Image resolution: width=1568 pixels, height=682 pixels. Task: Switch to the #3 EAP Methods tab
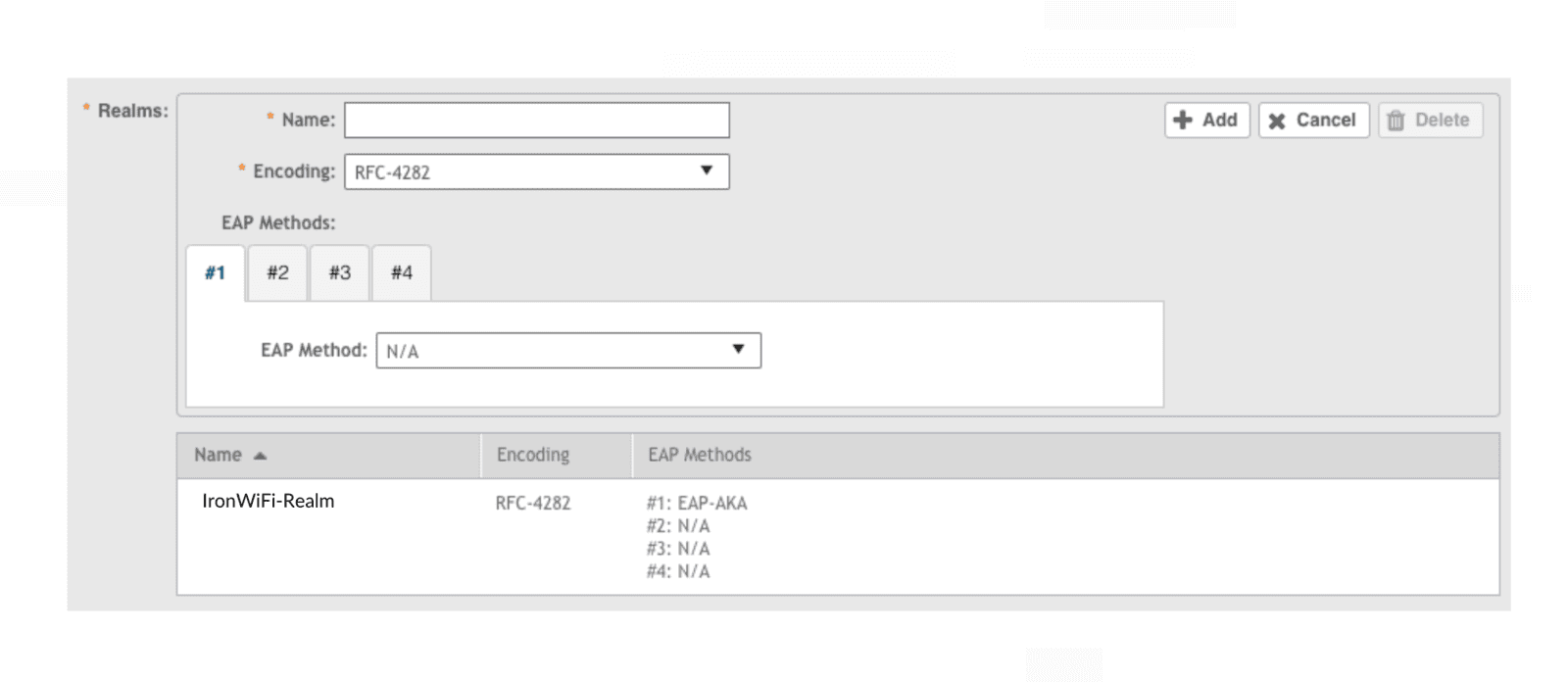[x=340, y=273]
